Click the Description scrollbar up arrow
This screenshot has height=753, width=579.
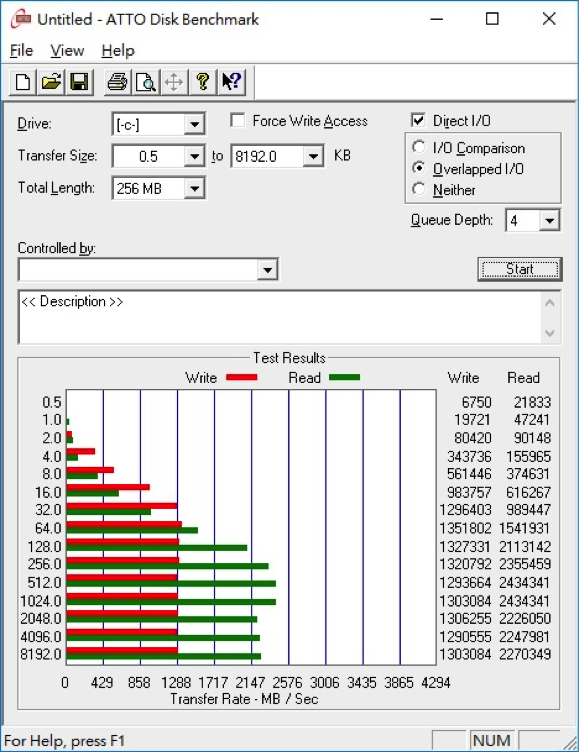(550, 303)
